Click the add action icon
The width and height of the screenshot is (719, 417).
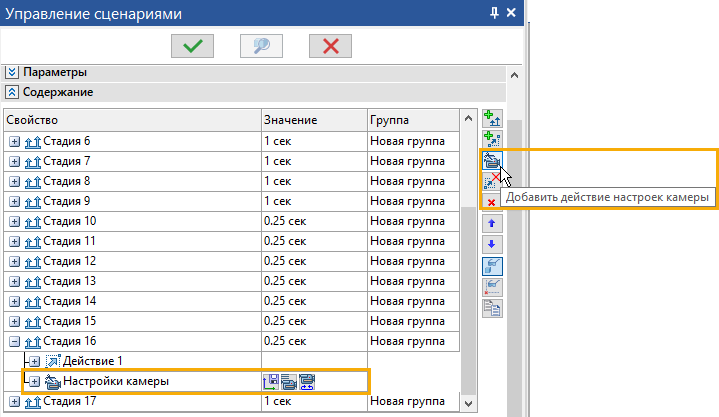click(492, 140)
